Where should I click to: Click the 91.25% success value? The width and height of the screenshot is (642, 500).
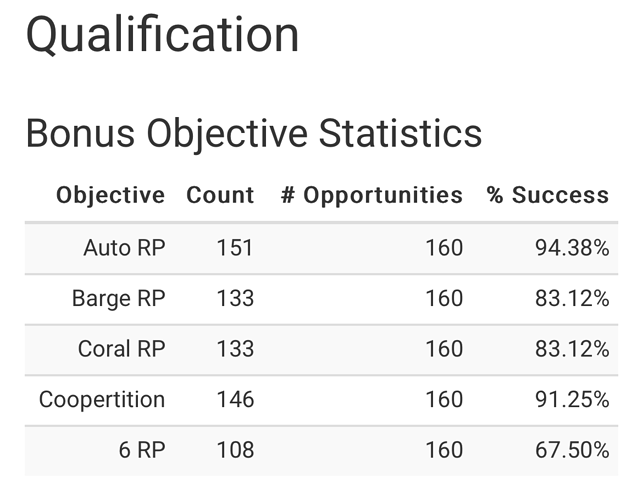coord(572,399)
